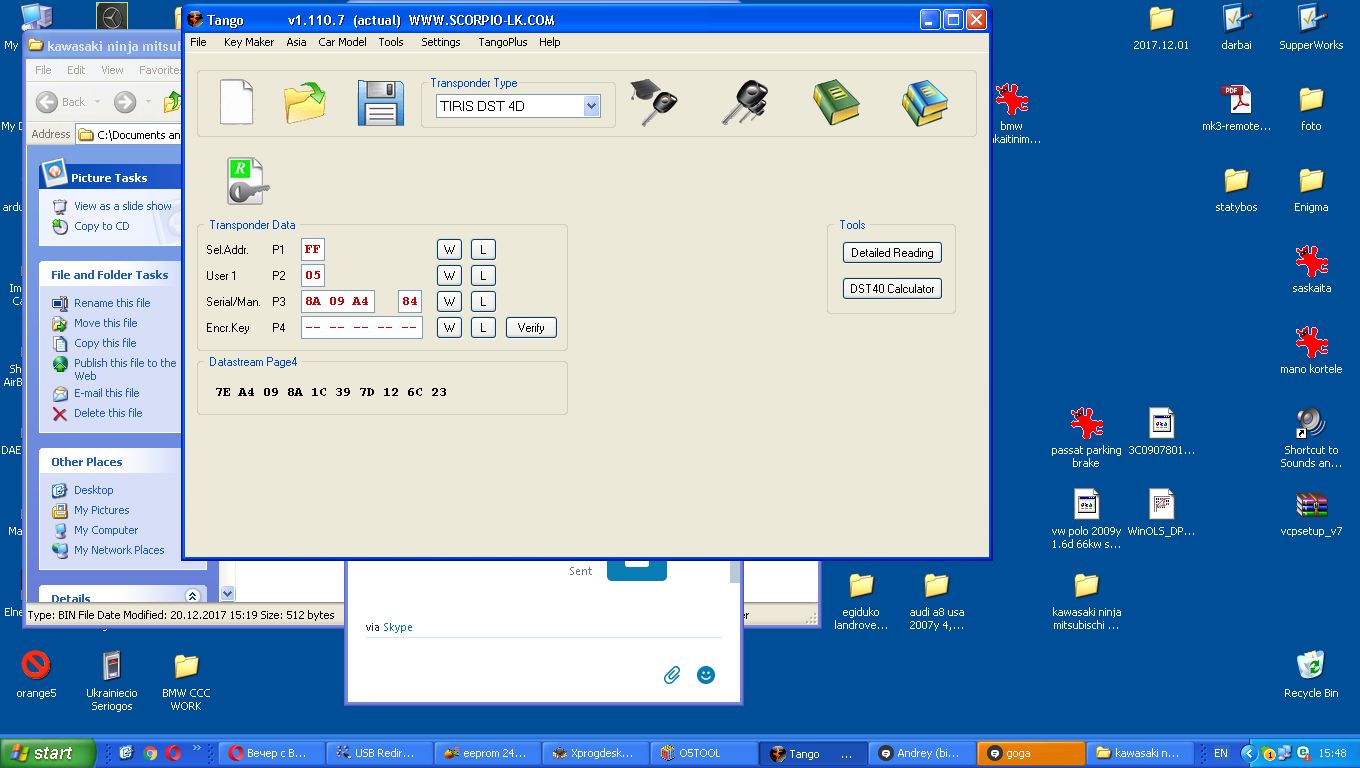The height and width of the screenshot is (768, 1360).
Task: Open the Transponder Type dropdown
Action: point(590,106)
